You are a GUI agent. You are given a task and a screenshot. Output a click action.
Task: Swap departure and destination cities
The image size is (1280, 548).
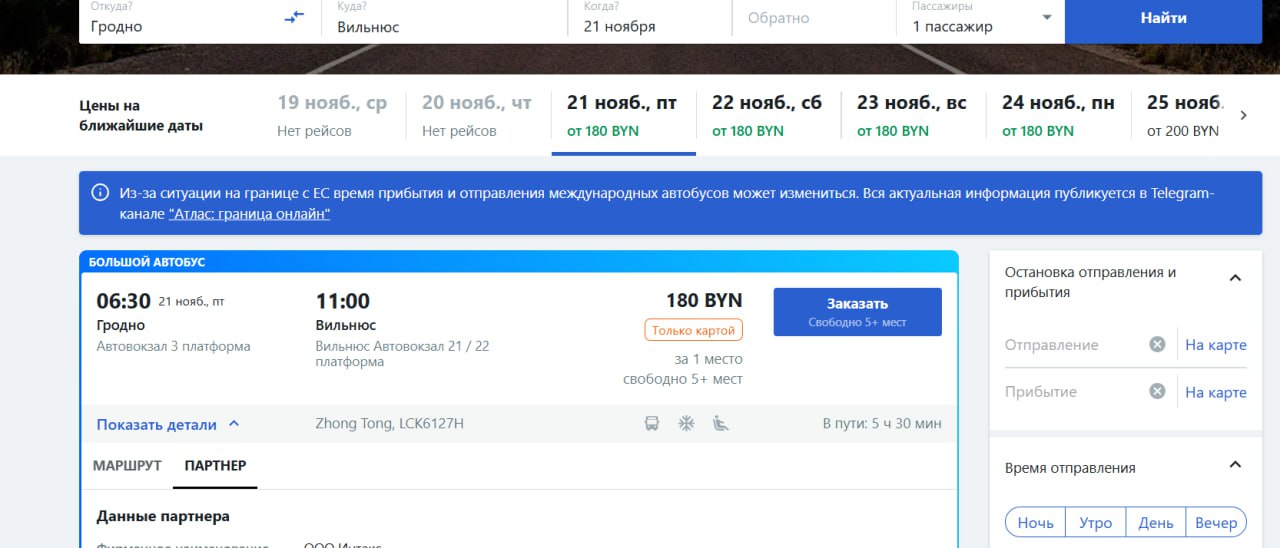point(294,17)
